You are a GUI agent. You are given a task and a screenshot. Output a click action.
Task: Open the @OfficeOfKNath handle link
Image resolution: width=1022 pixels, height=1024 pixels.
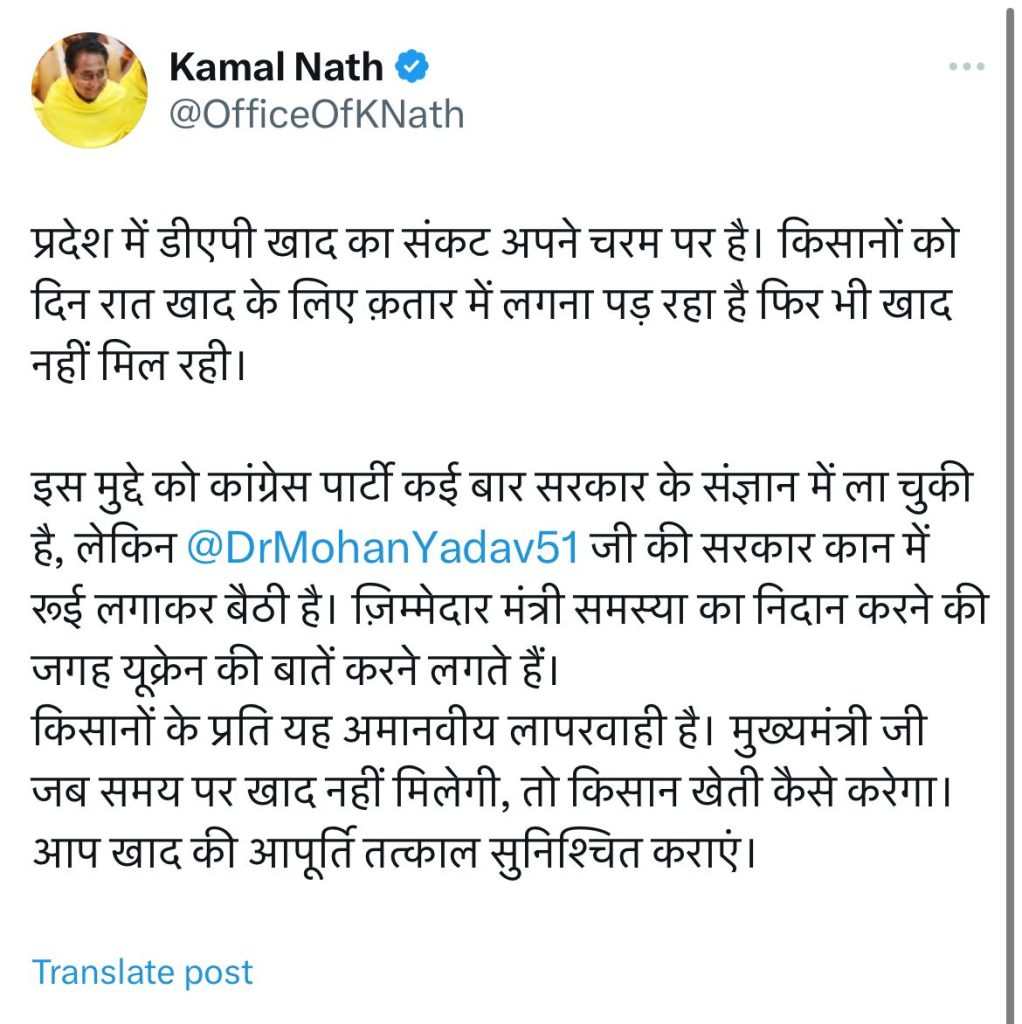point(316,114)
